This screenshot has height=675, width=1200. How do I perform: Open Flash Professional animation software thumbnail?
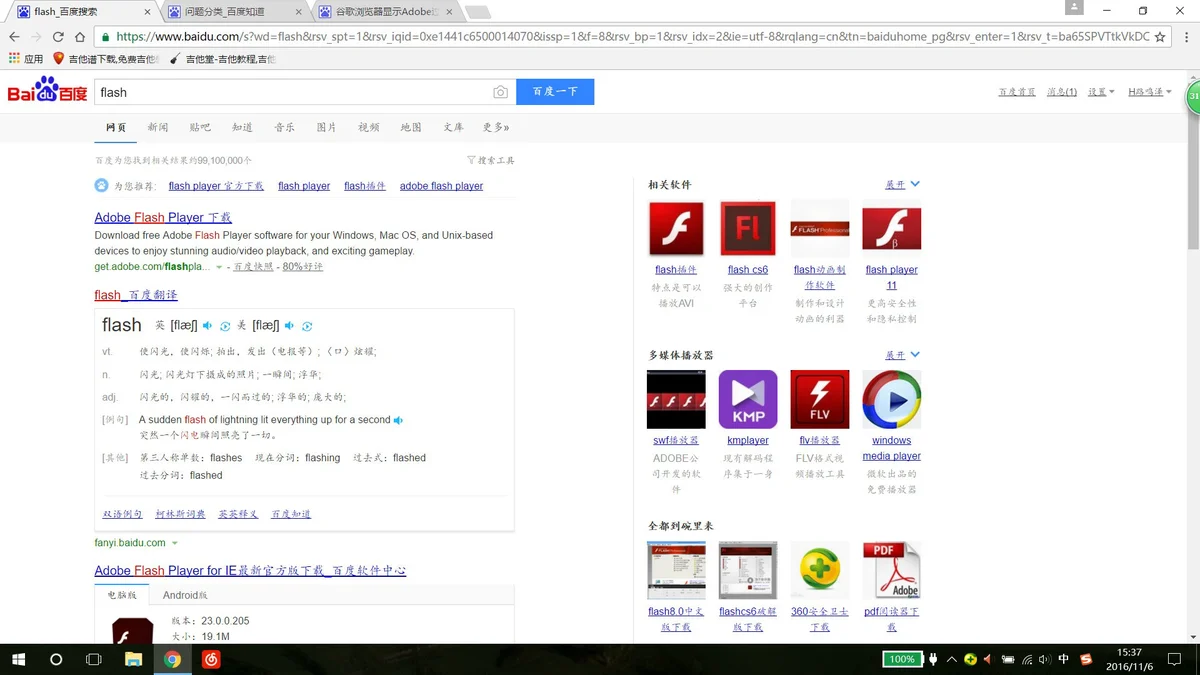(820, 229)
